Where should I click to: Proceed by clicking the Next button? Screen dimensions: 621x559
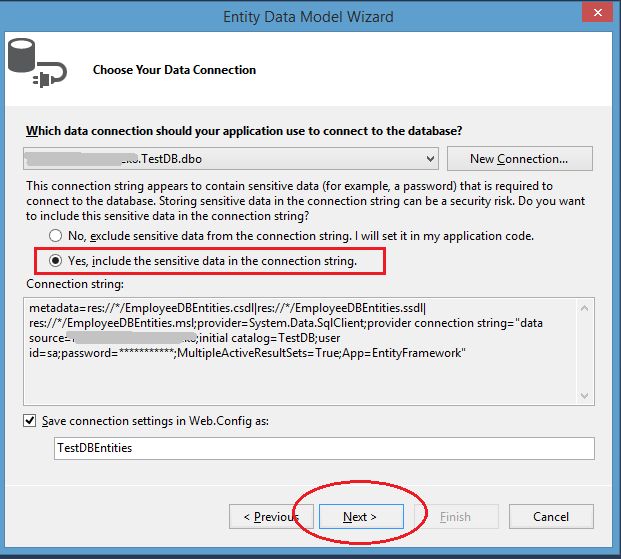click(360, 517)
